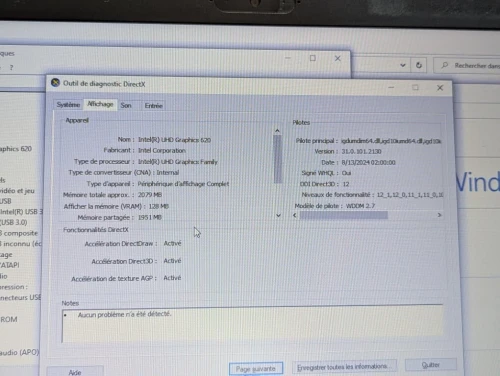Viewport: 500px width, 376px height.
Task: Click left arrow of Pilotes horizontal scrollbar
Action: (x=295, y=215)
